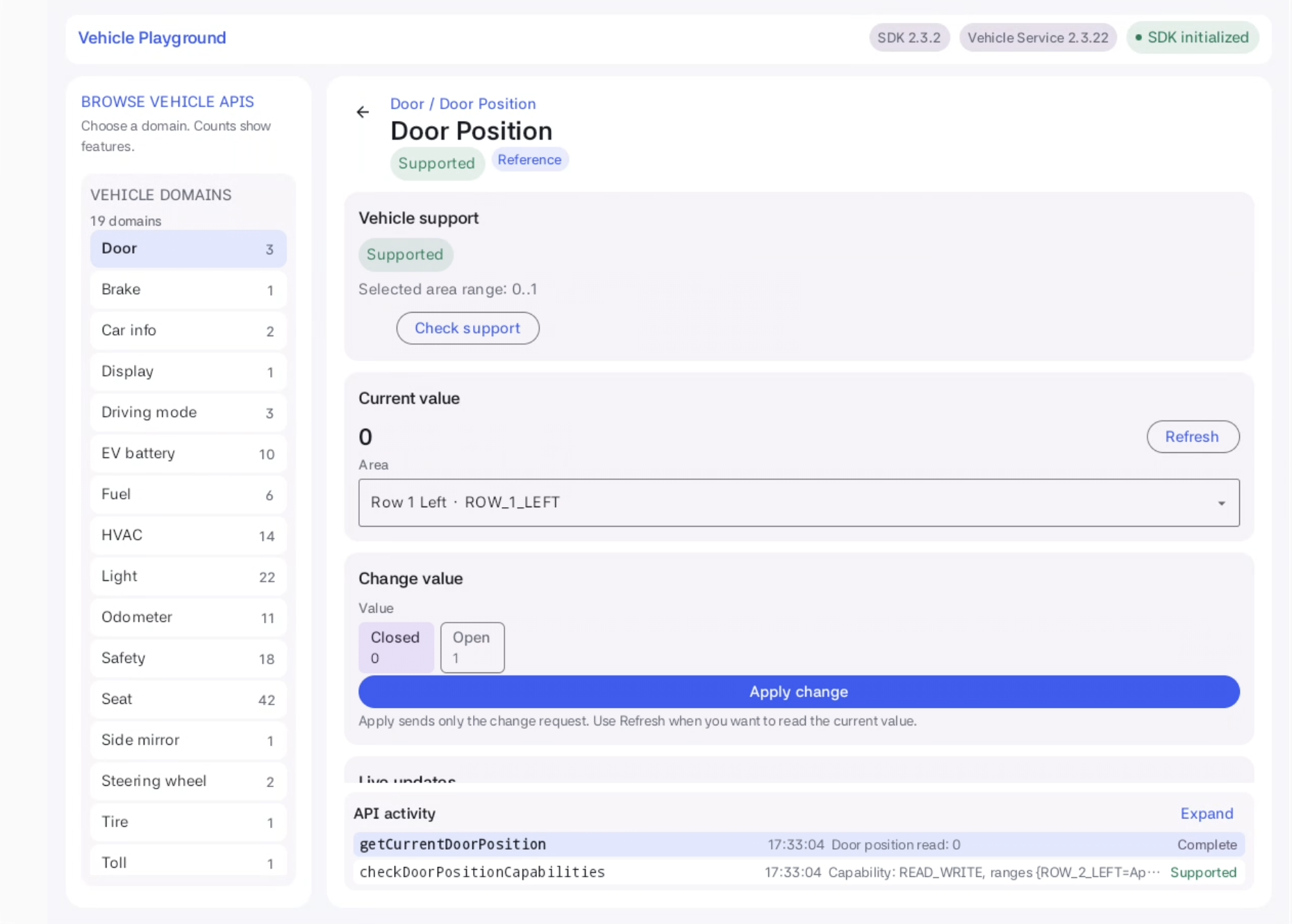Click the Vehicle Service 2.3.22 badge

coord(1038,38)
